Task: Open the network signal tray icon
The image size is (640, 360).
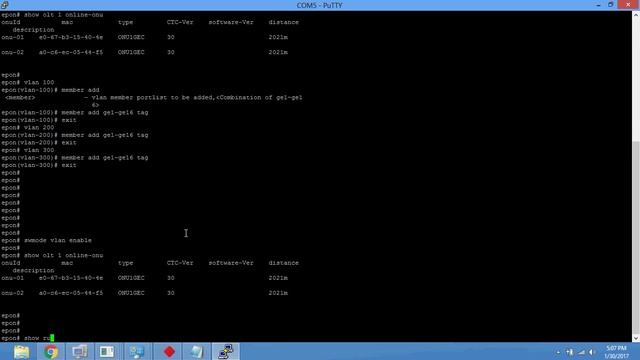Action: (581, 352)
